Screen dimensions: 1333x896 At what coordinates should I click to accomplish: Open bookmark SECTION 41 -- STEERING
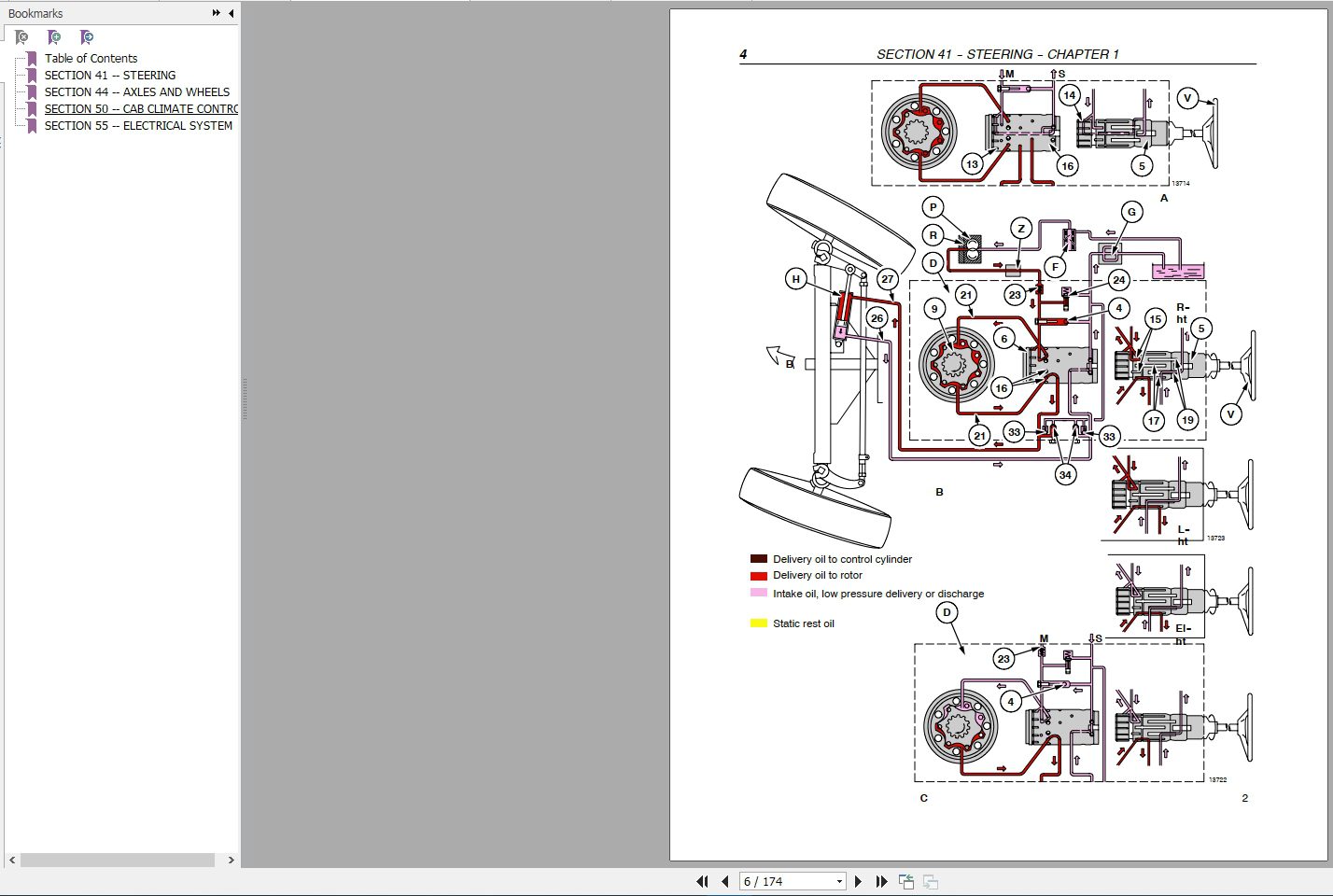[x=110, y=75]
